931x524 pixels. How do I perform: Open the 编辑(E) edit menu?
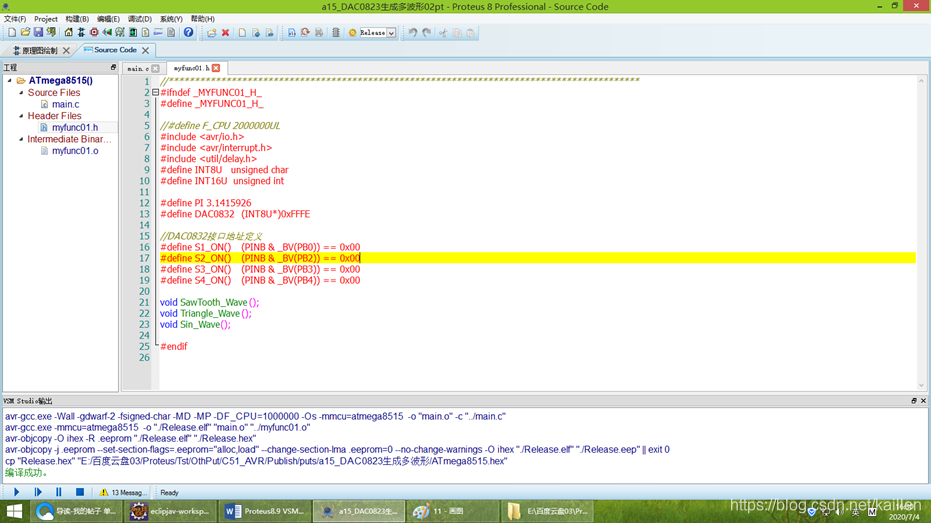pyautogui.click(x=109, y=19)
